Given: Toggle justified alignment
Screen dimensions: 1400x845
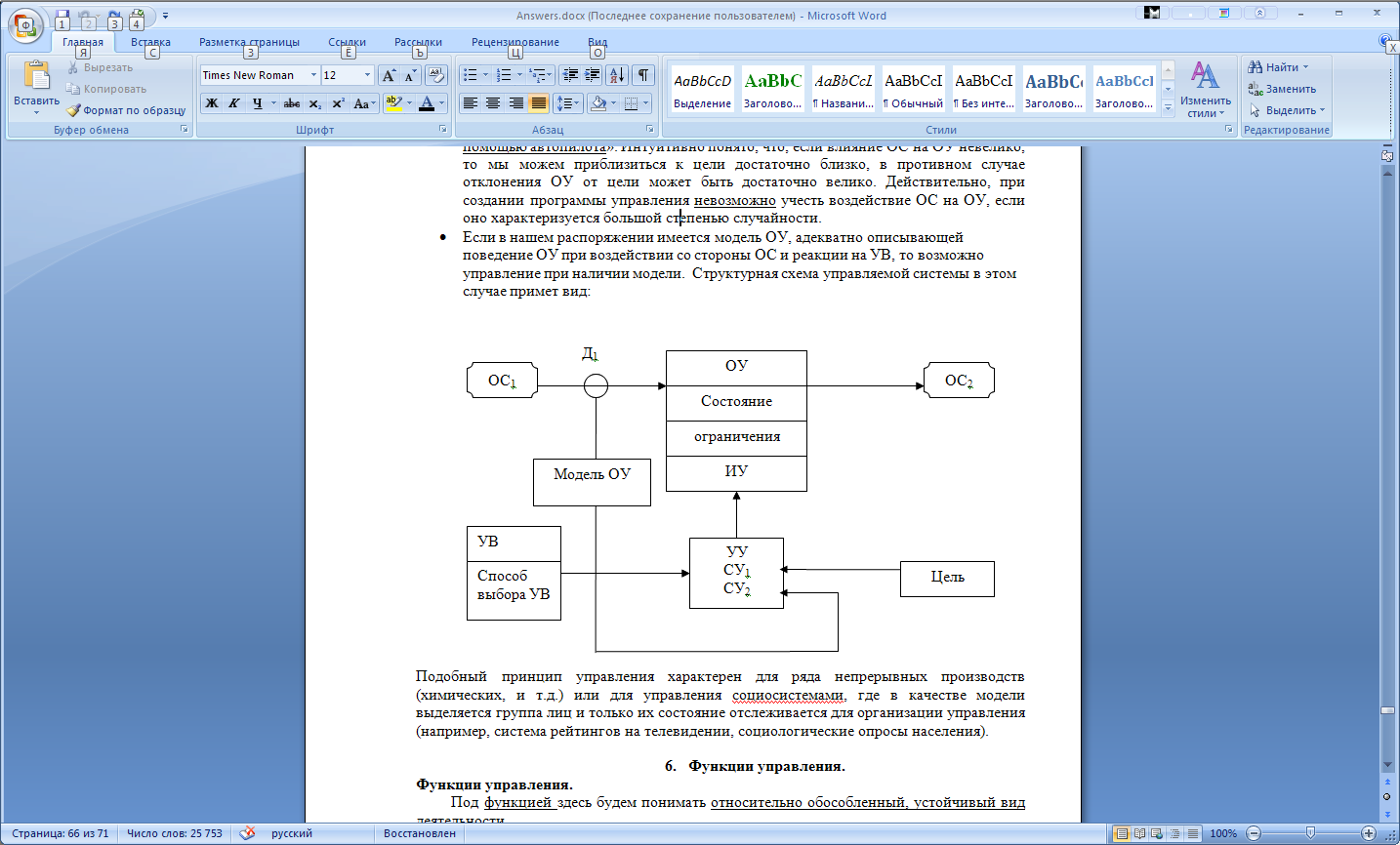Looking at the screenshot, I should pyautogui.click(x=538, y=103).
